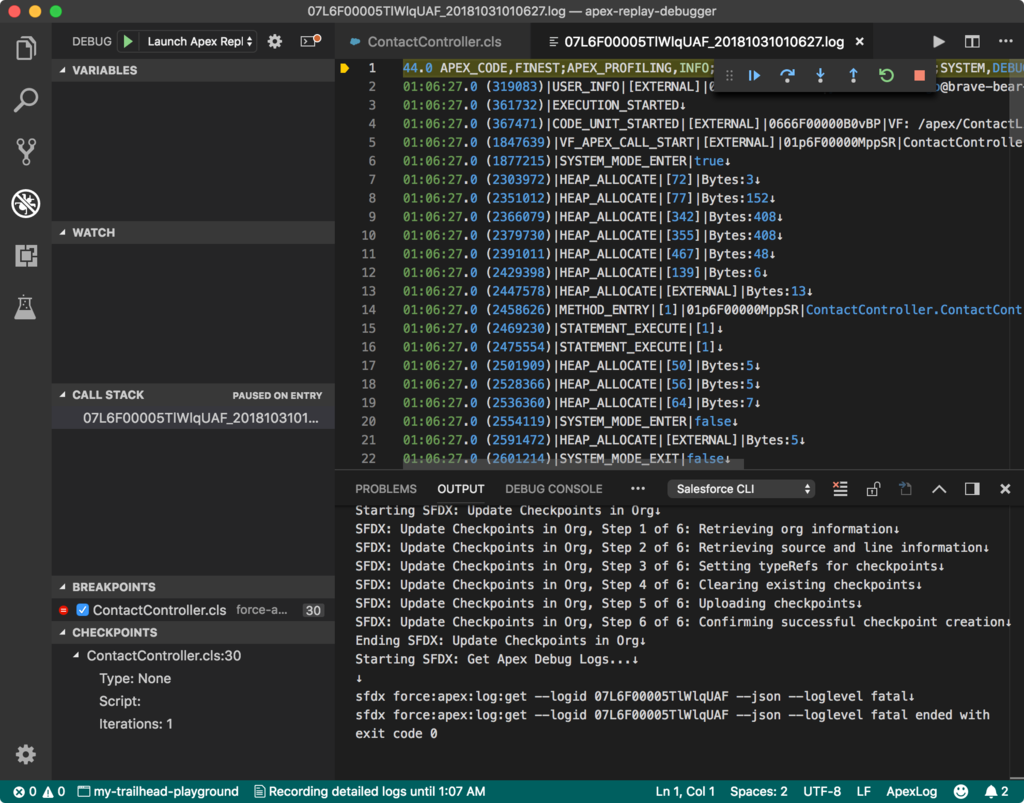Maximize the panel with the chevron up
This screenshot has width=1024, height=803.
938,489
